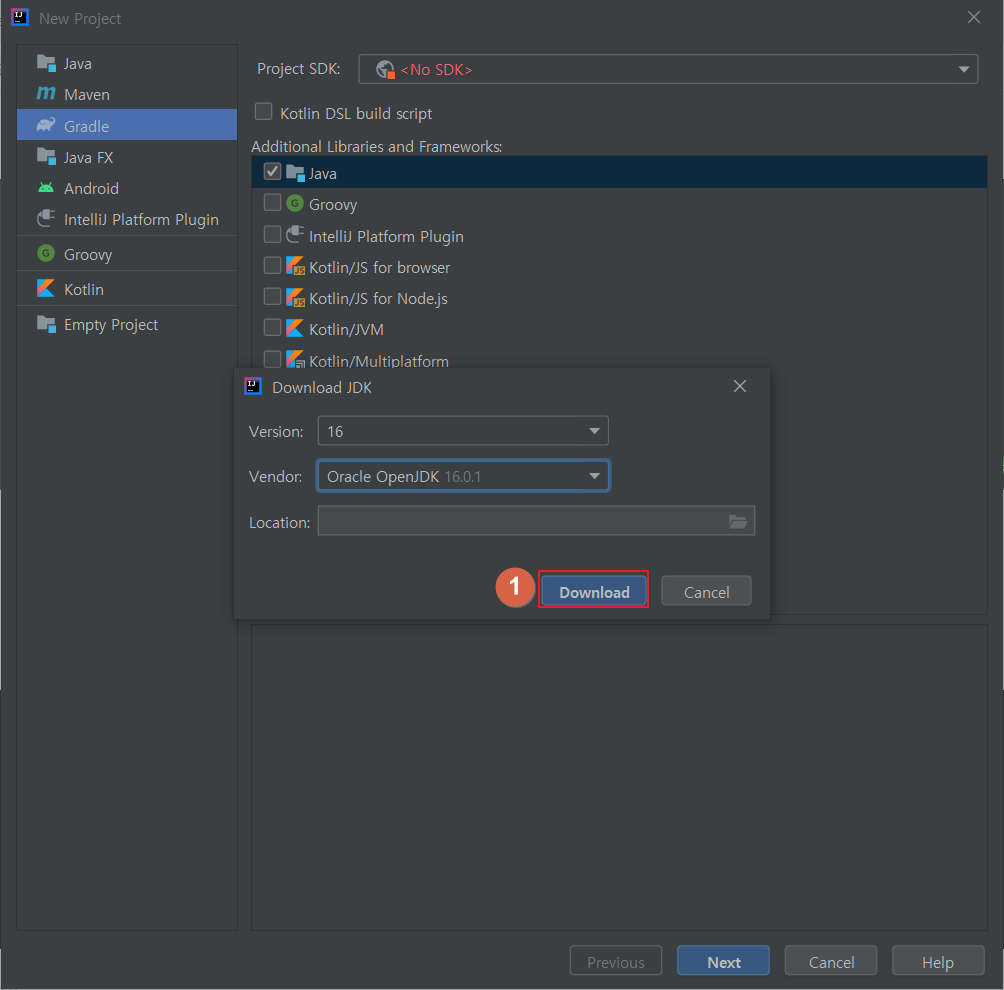Click the Kotlin/Multiplatform icon
Image resolution: width=1004 pixels, height=990 pixels.
(295, 359)
